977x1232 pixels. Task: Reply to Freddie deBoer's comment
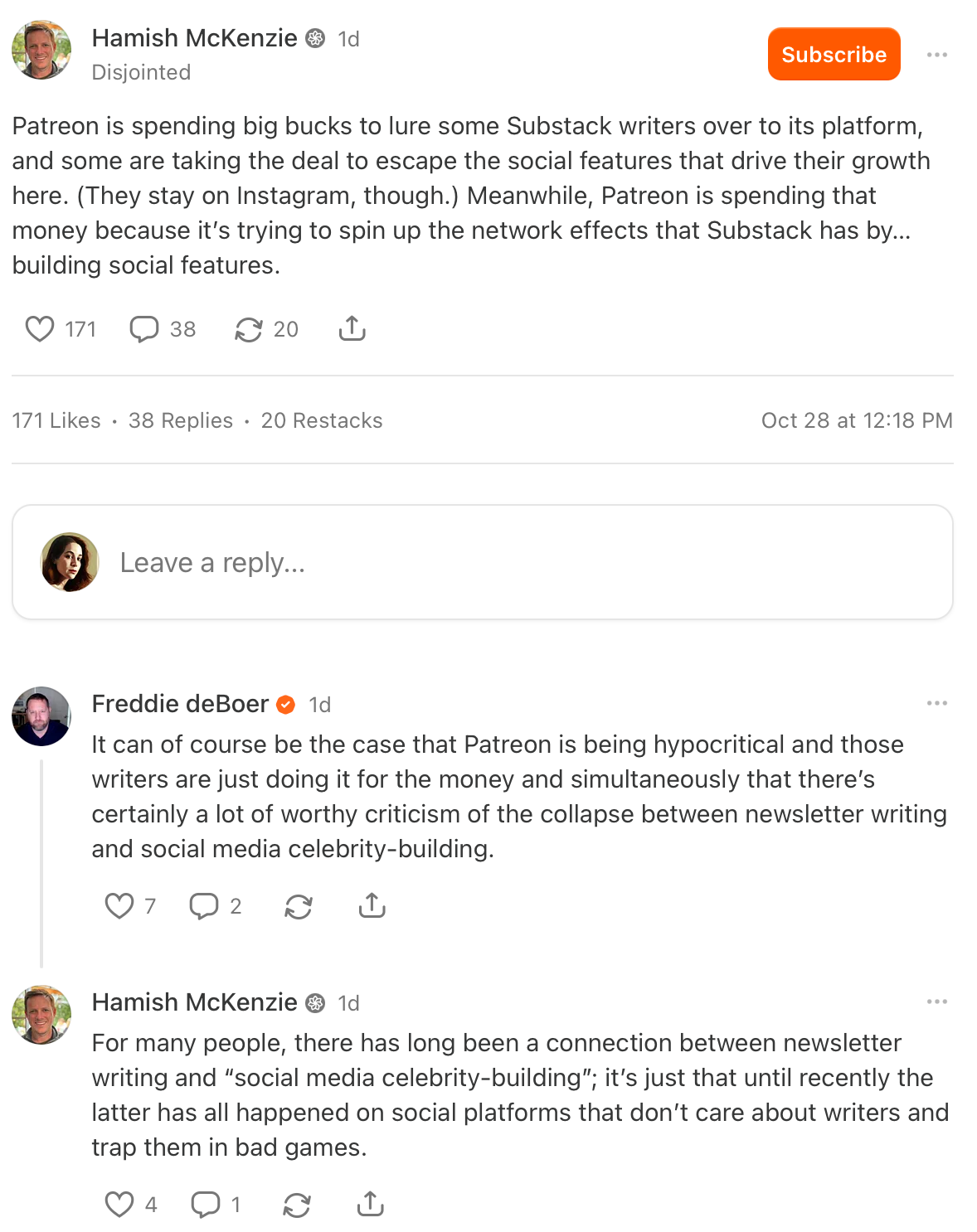pyautogui.click(x=204, y=906)
